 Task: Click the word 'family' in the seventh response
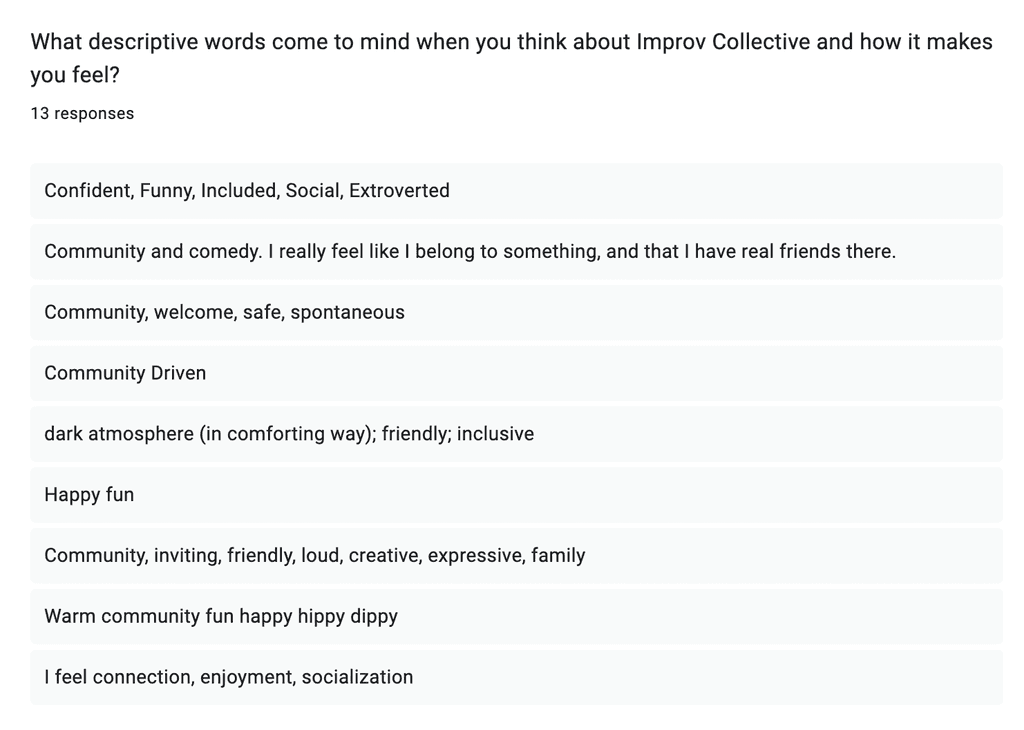(x=558, y=556)
